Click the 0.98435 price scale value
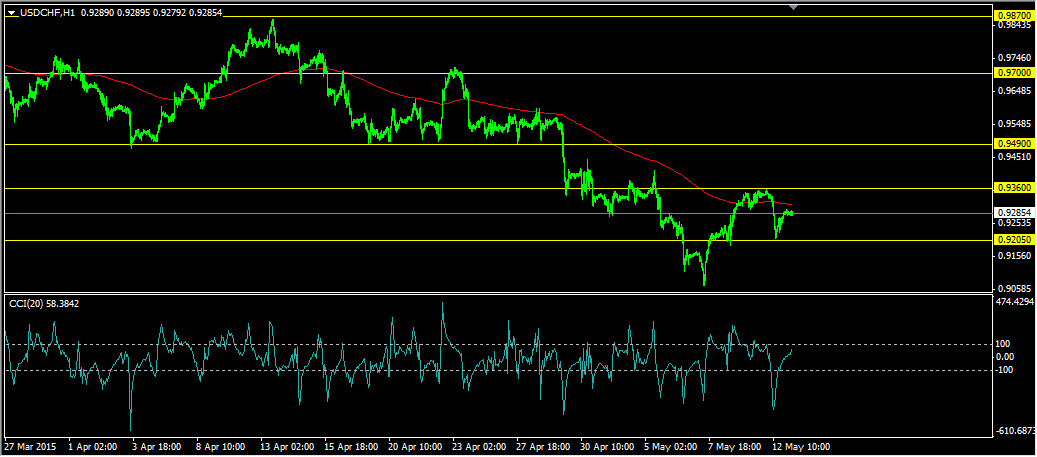The height and width of the screenshot is (457, 1037). coord(1016,25)
